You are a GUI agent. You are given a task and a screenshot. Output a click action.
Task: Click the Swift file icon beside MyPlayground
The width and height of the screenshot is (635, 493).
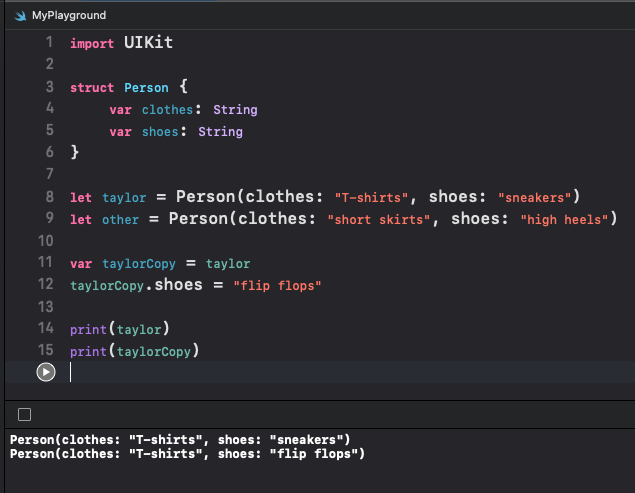coord(20,16)
